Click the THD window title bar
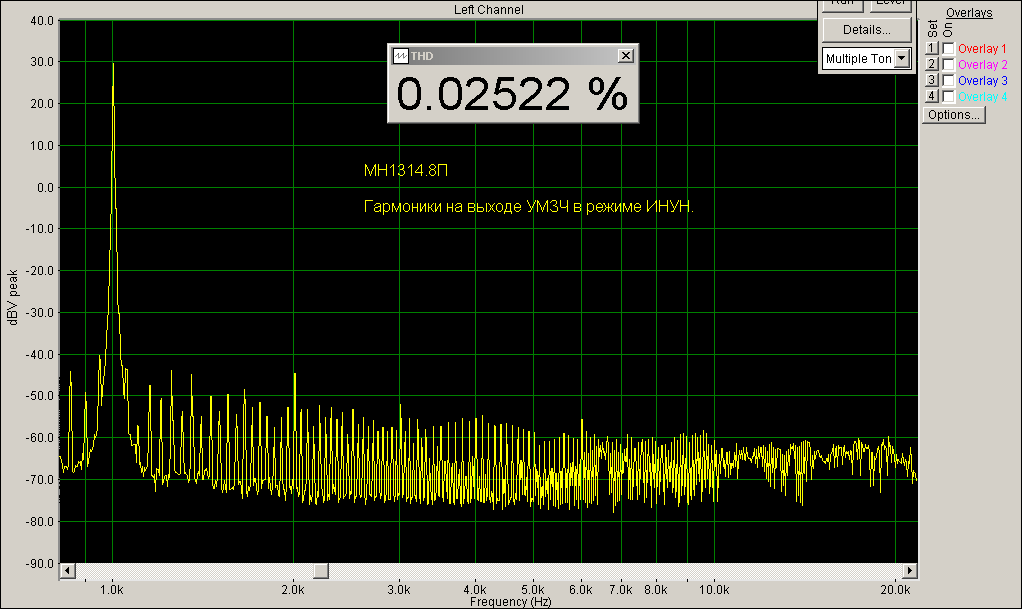1022x609 pixels. click(x=510, y=56)
